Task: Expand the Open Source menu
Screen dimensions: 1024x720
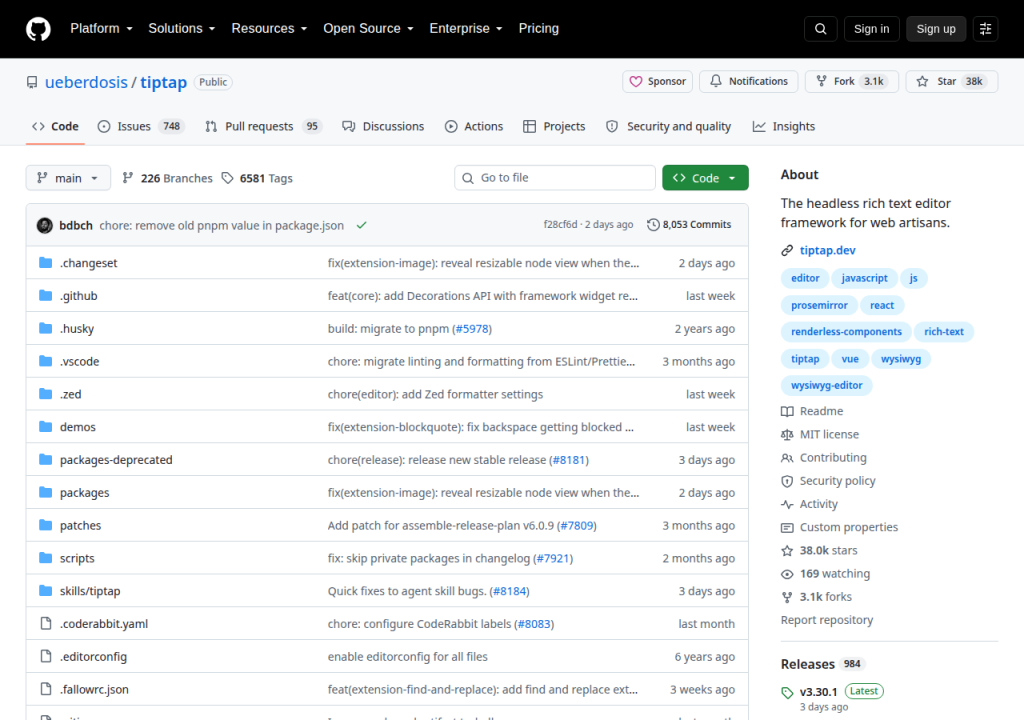Action: [368, 29]
